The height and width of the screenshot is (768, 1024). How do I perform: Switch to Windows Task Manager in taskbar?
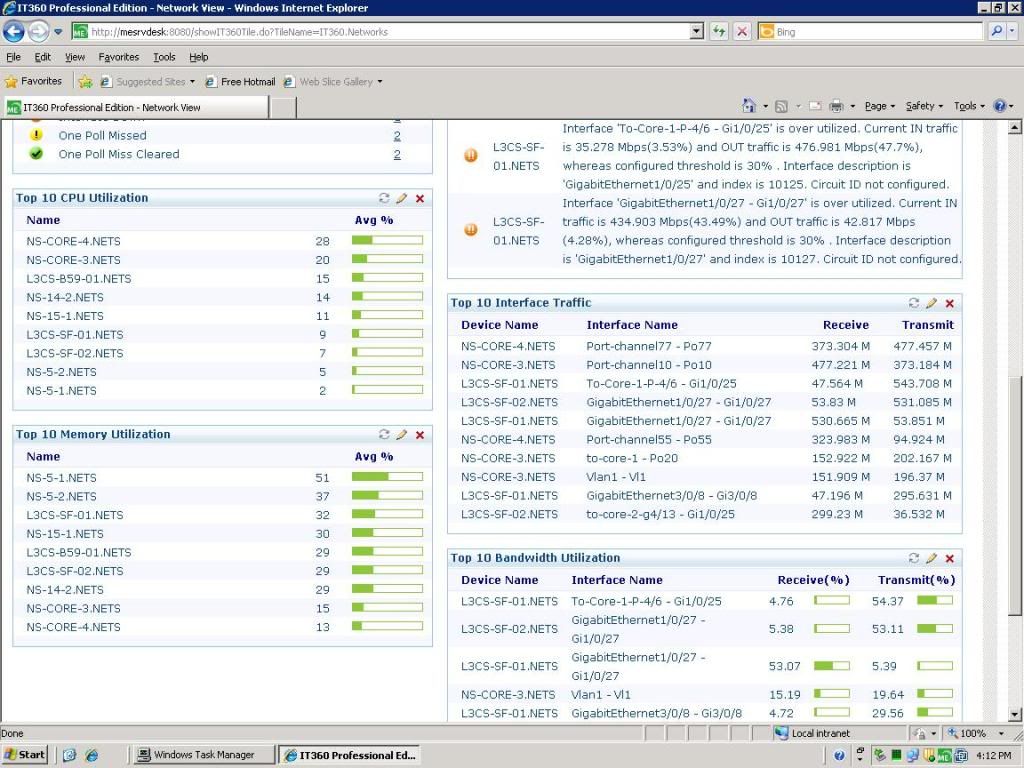click(204, 755)
